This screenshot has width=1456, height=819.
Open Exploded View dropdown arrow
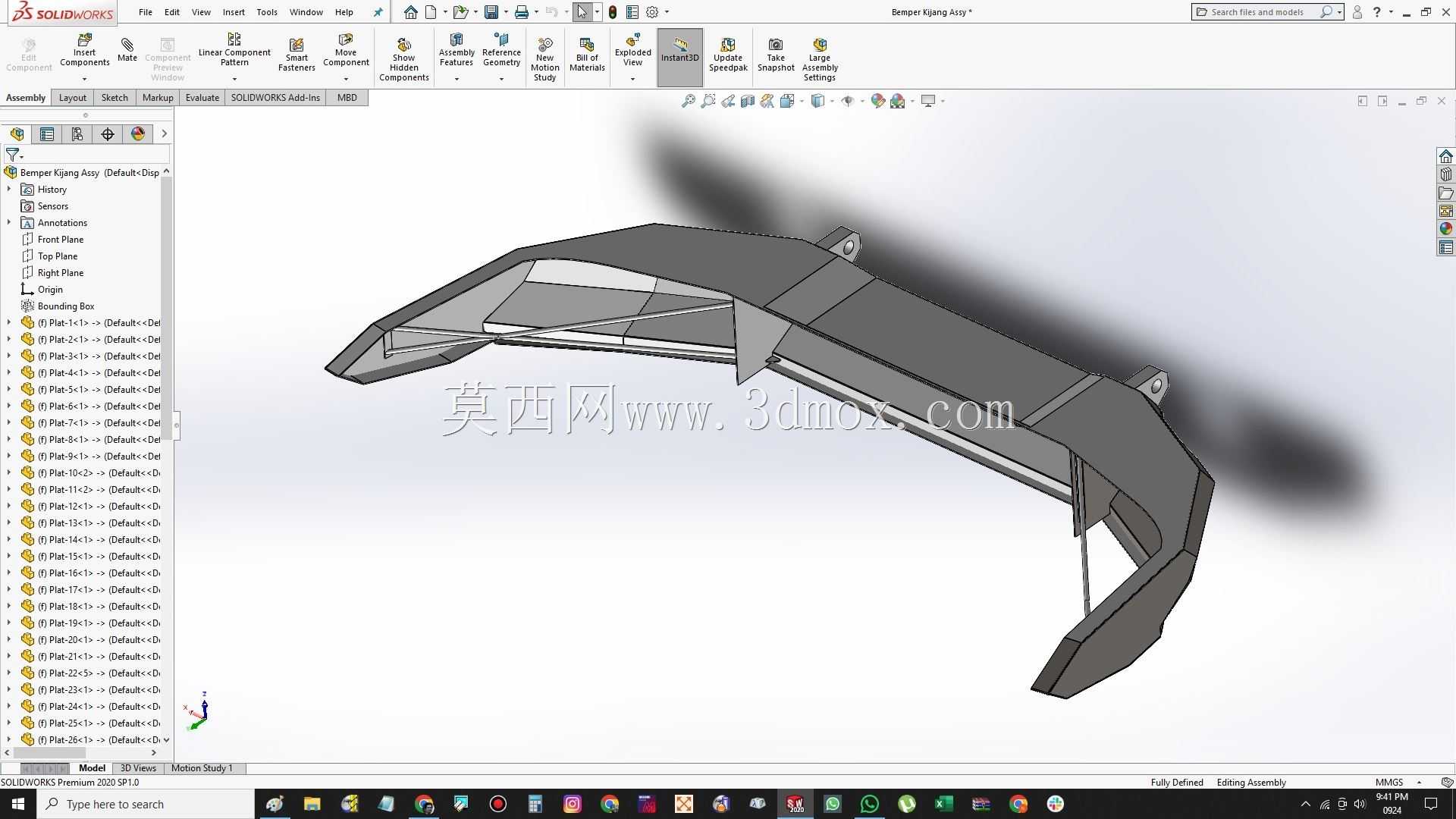pyautogui.click(x=632, y=79)
